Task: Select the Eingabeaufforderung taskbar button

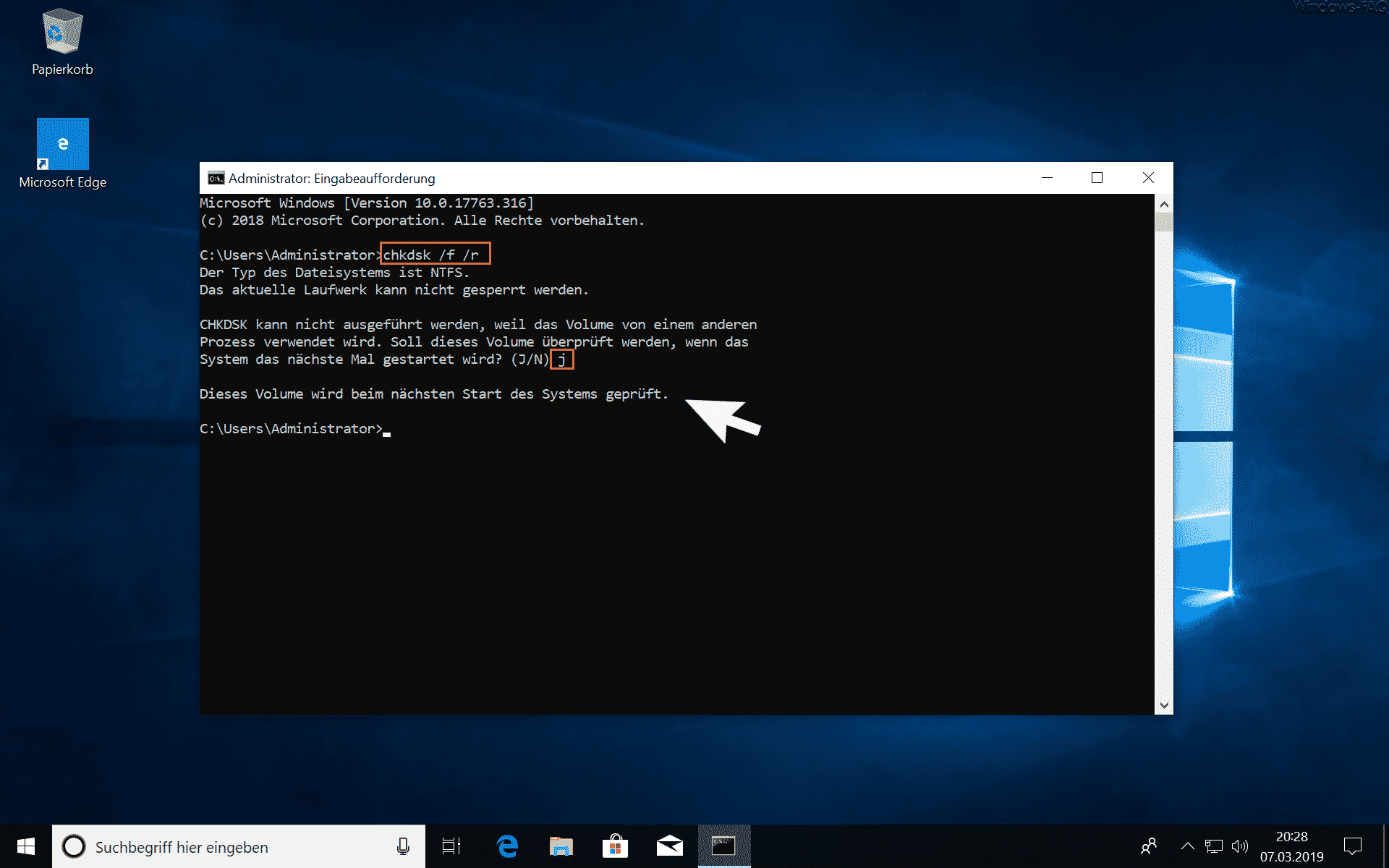Action: (723, 846)
